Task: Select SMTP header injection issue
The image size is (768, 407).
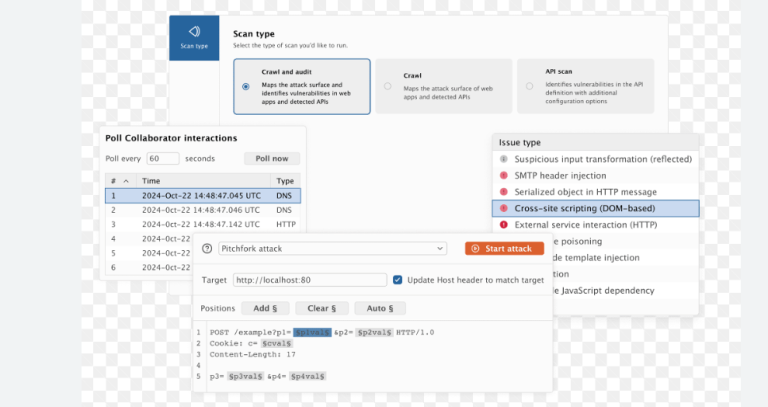Action: [x=596, y=176]
